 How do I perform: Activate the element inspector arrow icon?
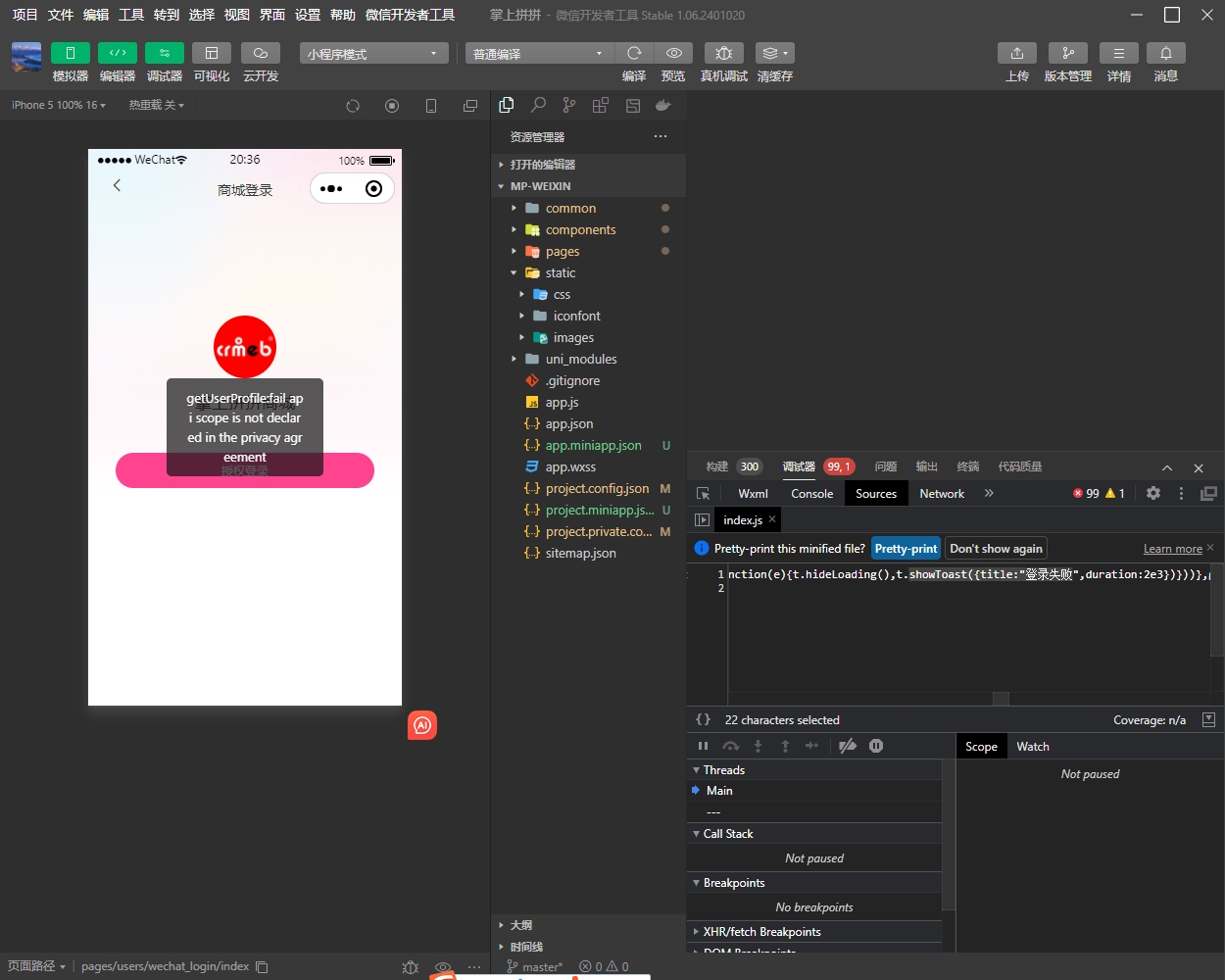coord(703,494)
